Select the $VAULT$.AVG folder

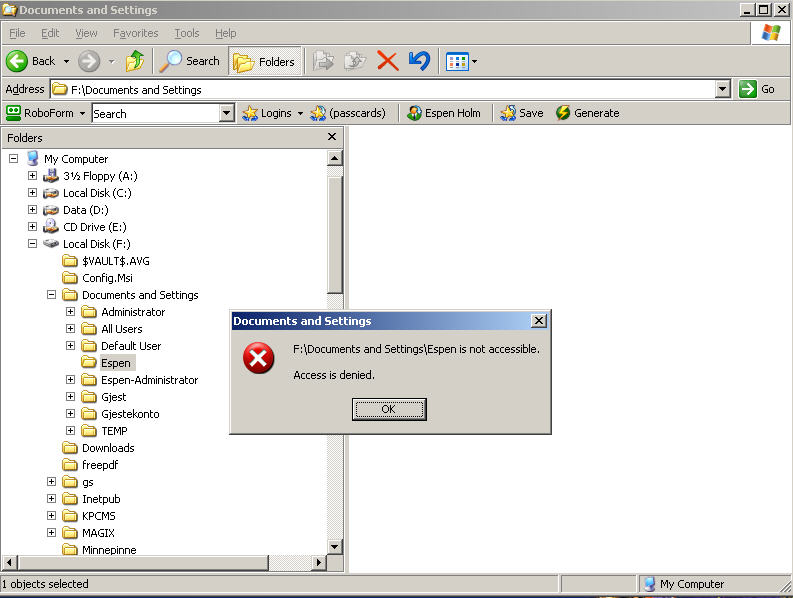[106, 261]
